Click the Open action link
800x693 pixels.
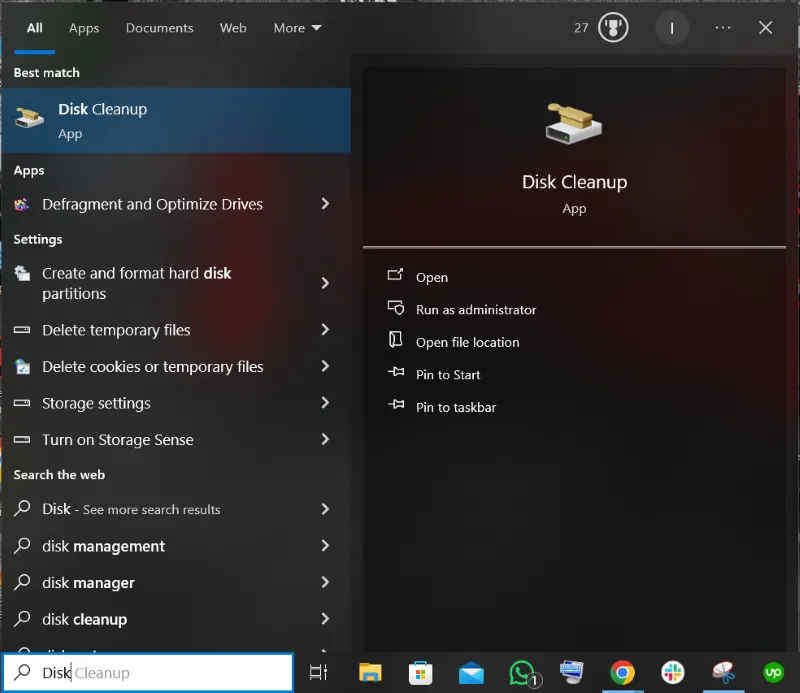[431, 277]
